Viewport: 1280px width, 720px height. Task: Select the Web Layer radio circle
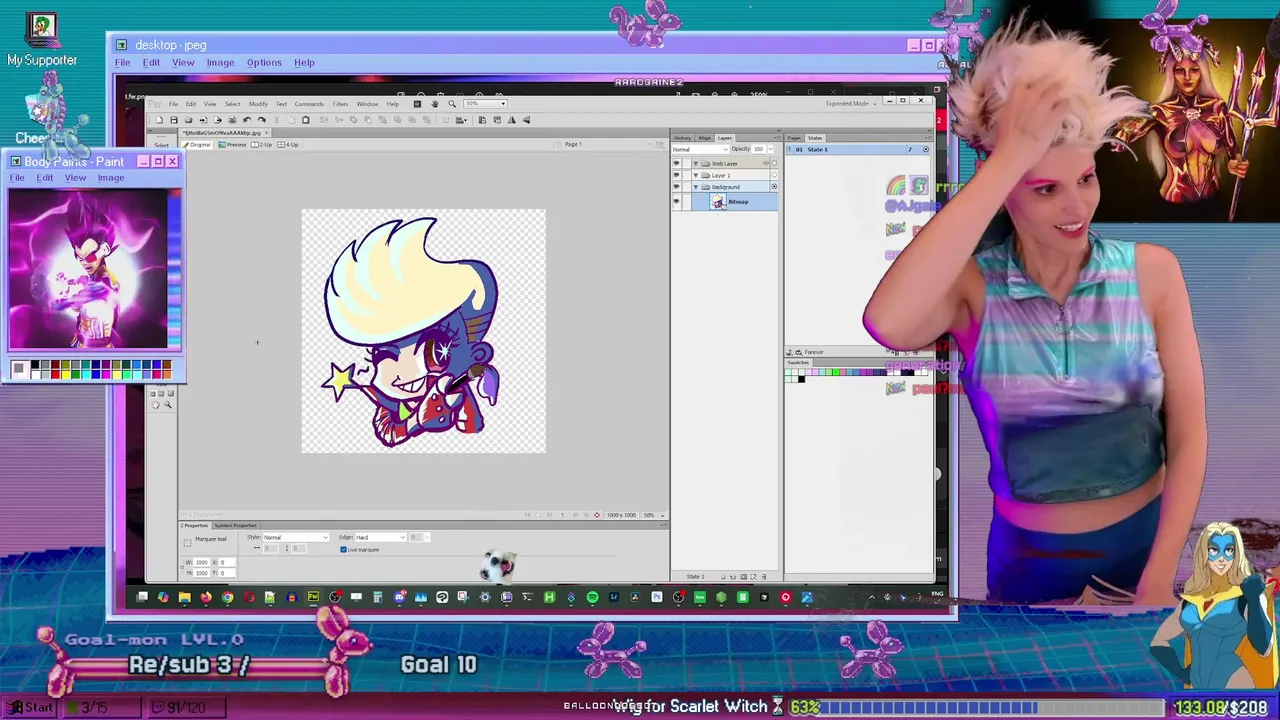[x=774, y=163]
